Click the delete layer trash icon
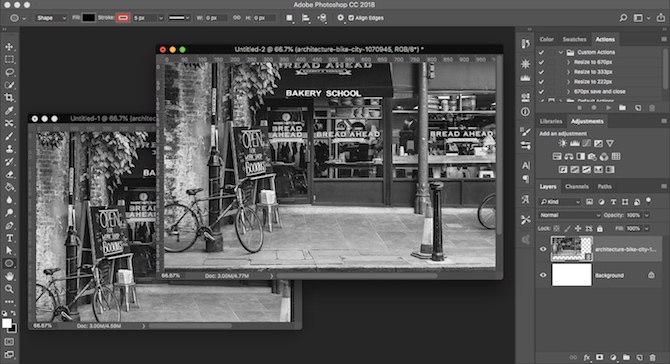This screenshot has width=670, height=364. [x=652, y=357]
